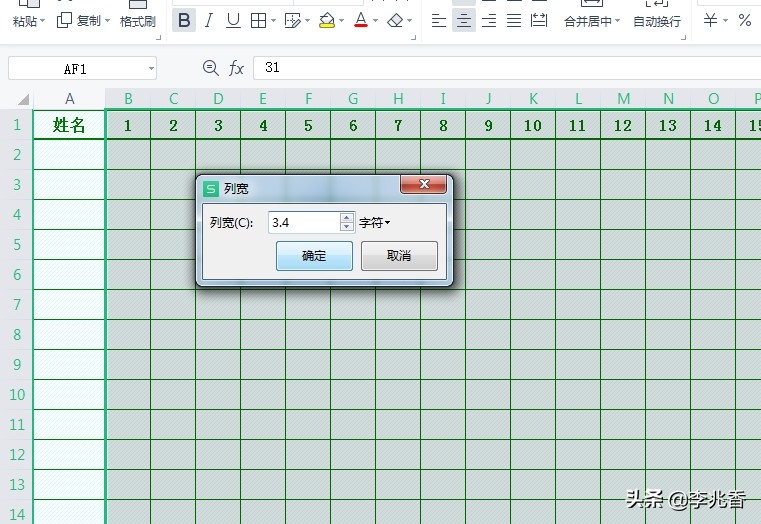Click the percent style icon
The width and height of the screenshot is (761, 524).
coord(744,20)
